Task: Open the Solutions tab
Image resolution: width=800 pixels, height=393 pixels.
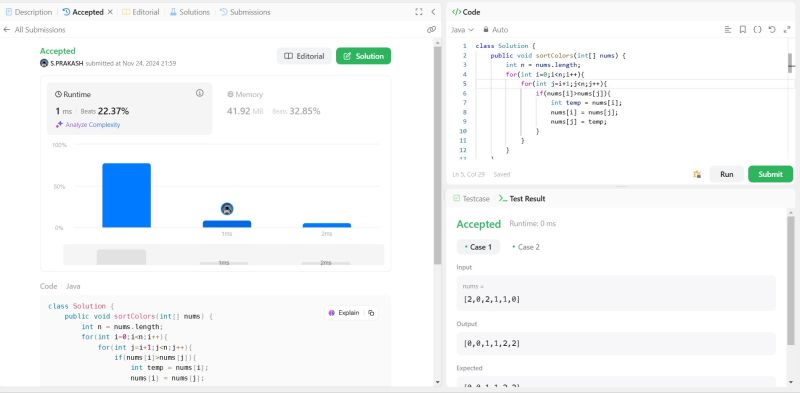Action: pyautogui.click(x=189, y=12)
